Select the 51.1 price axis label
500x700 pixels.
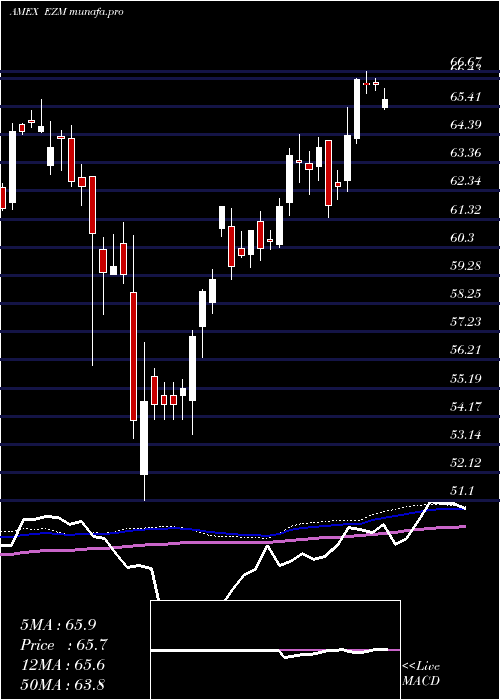tap(462, 491)
